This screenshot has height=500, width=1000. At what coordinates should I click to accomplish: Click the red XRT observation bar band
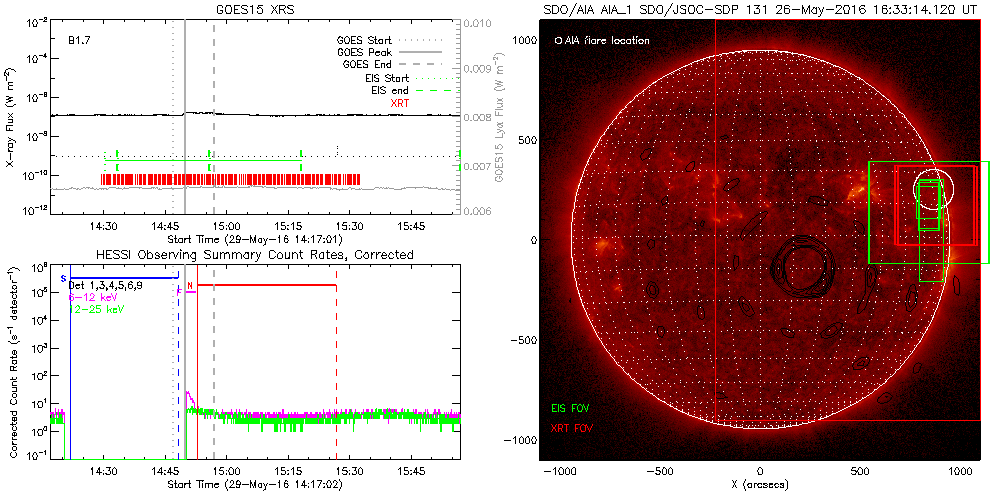coord(230,180)
